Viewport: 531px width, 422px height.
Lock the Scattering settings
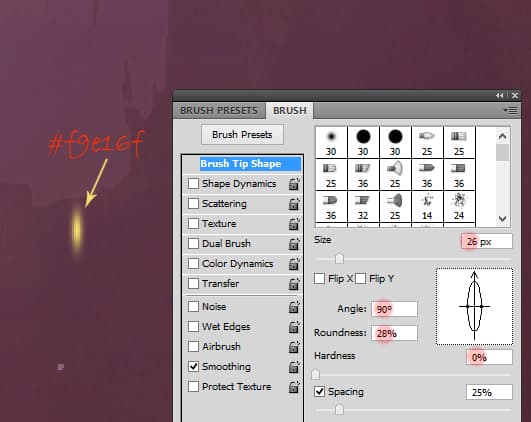(294, 204)
